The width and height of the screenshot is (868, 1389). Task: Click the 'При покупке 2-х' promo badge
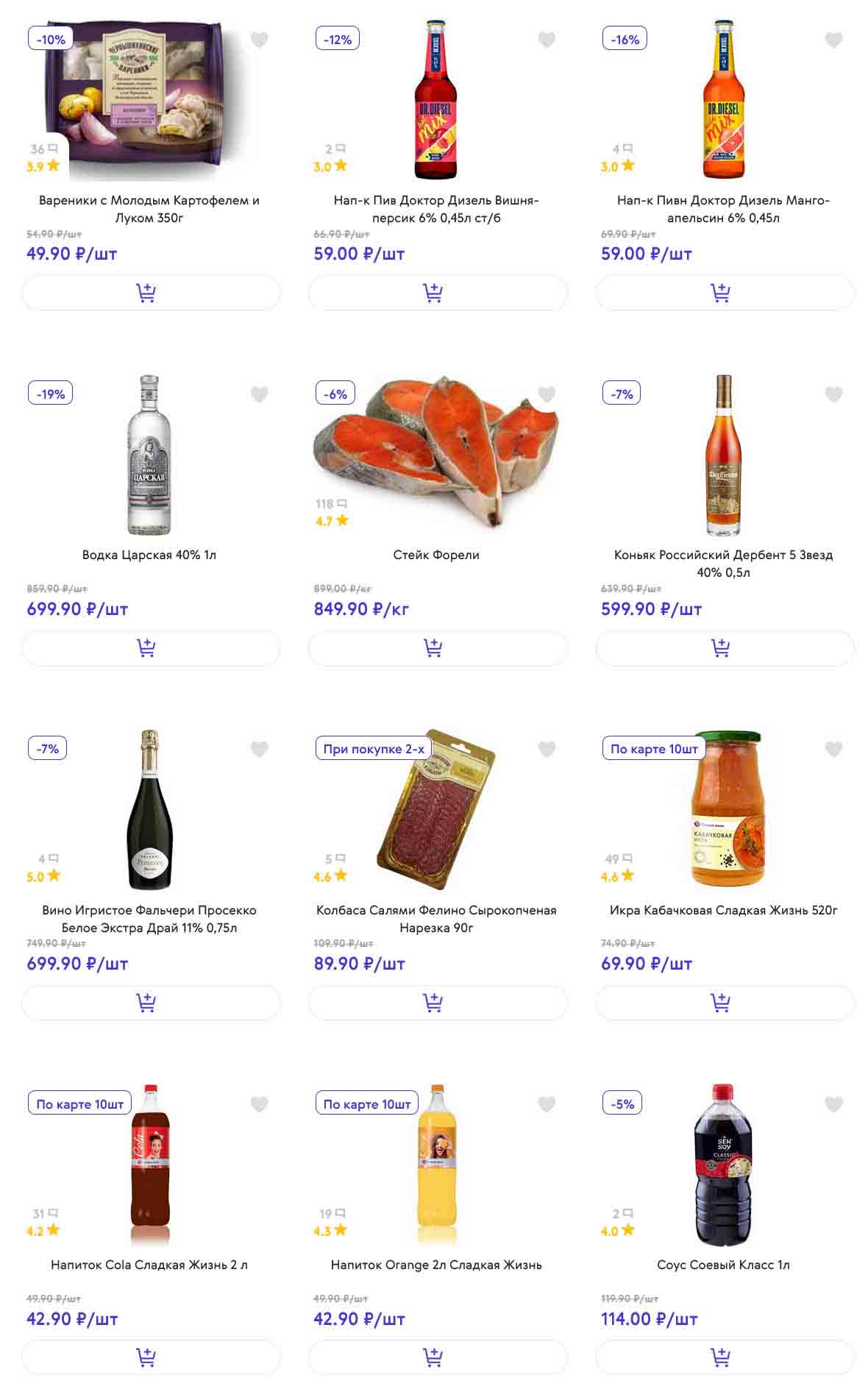[x=374, y=749]
